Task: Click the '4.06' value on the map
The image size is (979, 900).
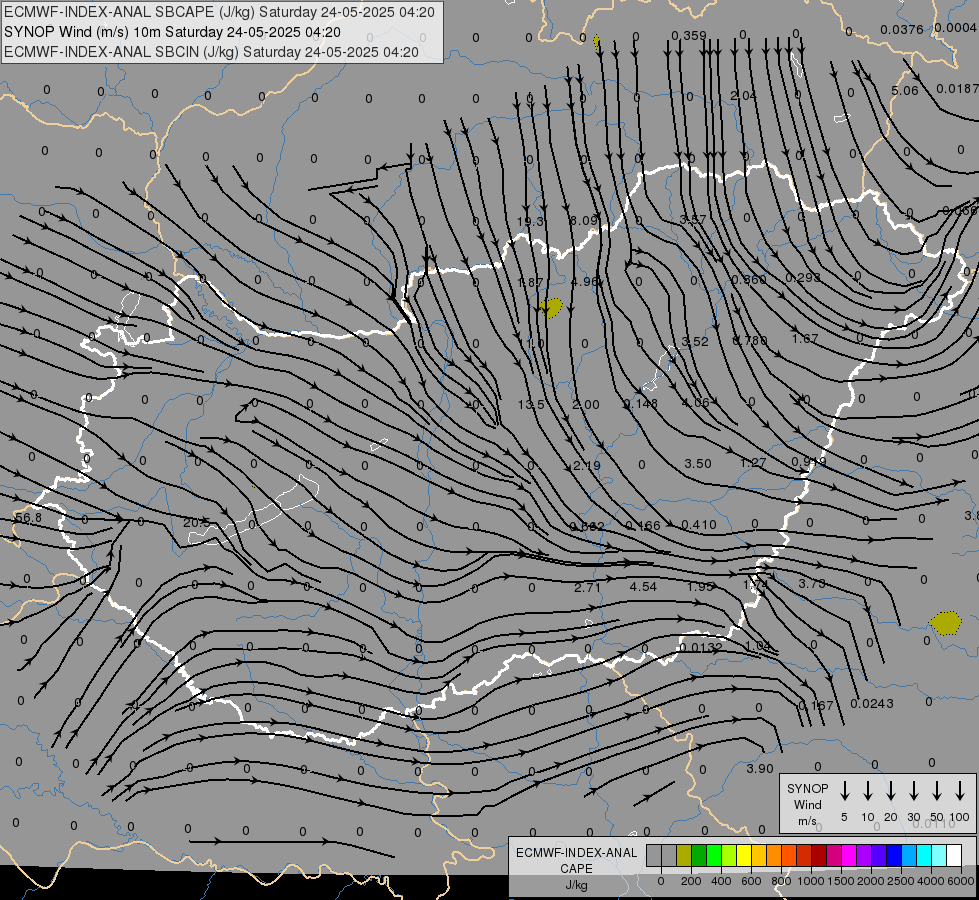Action: point(696,403)
